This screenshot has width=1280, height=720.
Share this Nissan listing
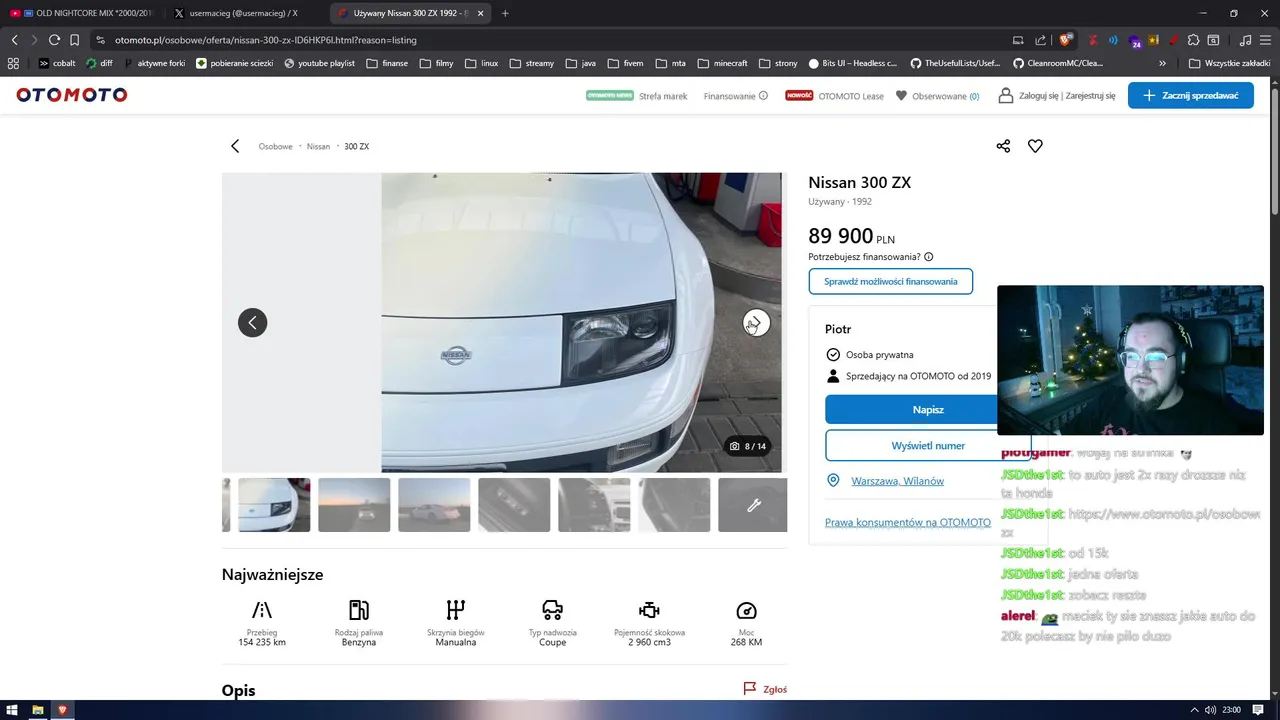pyautogui.click(x=1003, y=146)
